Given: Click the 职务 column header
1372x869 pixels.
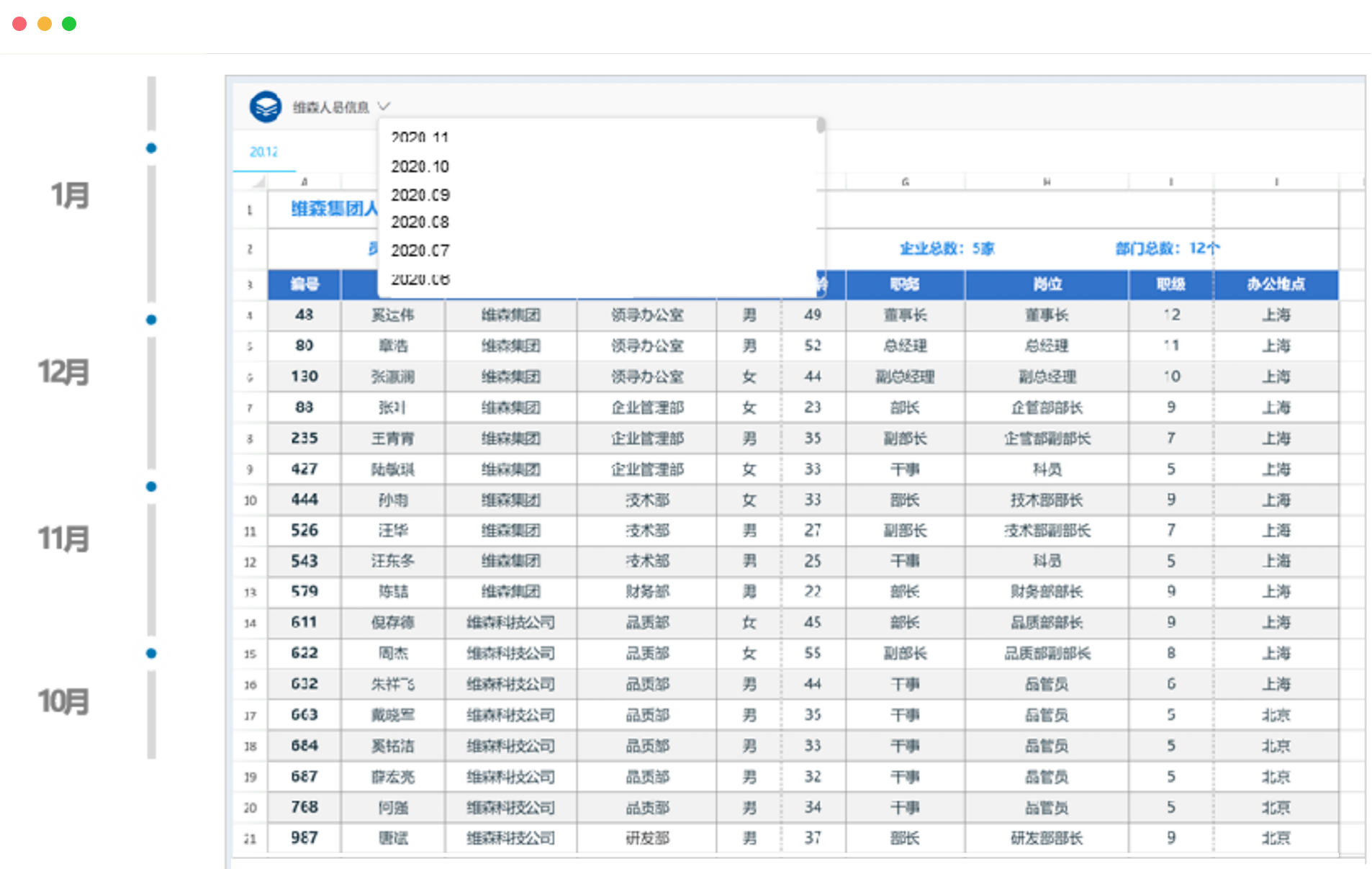Looking at the screenshot, I should (904, 284).
